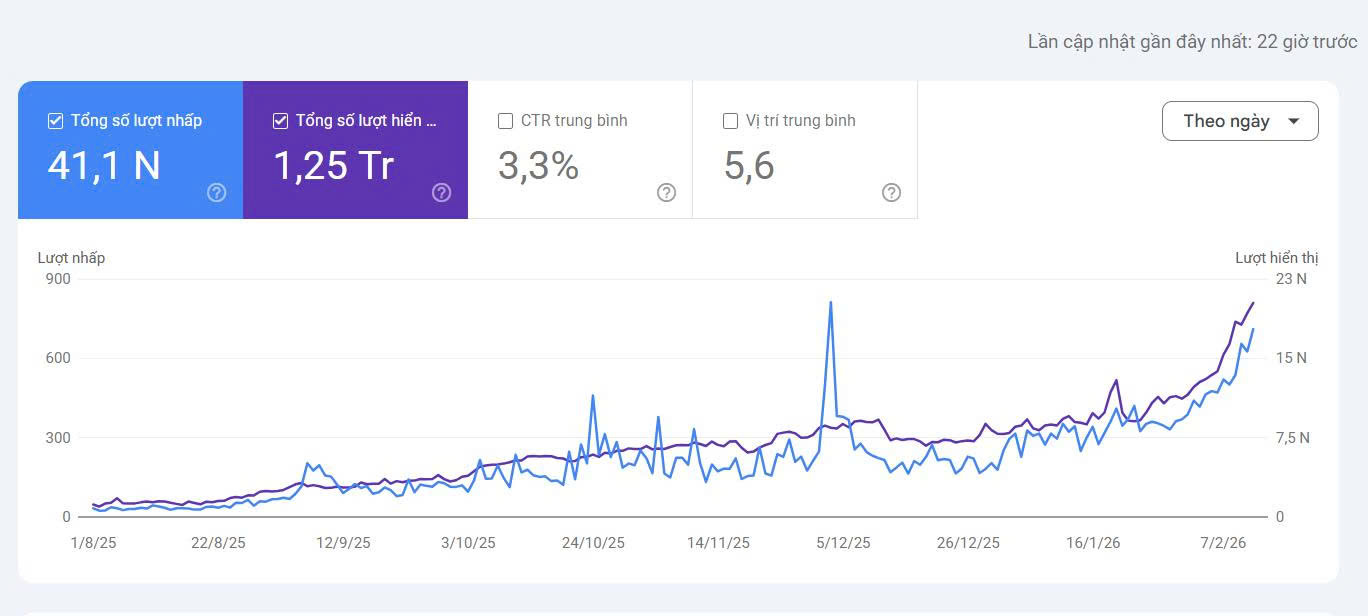Image resolution: width=1368 pixels, height=616 pixels.
Task: Enable the CTR trung bình checkbox
Action: click(506, 121)
